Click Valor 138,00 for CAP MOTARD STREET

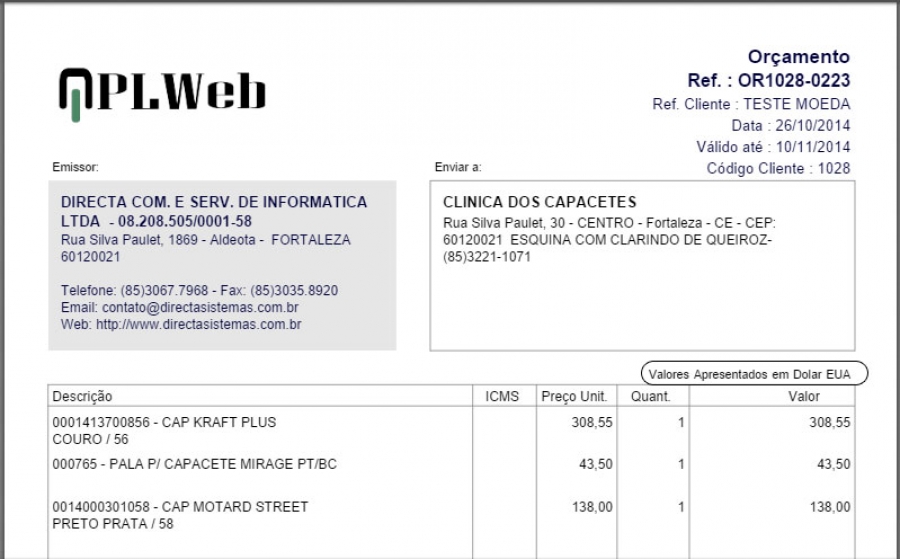tap(829, 507)
